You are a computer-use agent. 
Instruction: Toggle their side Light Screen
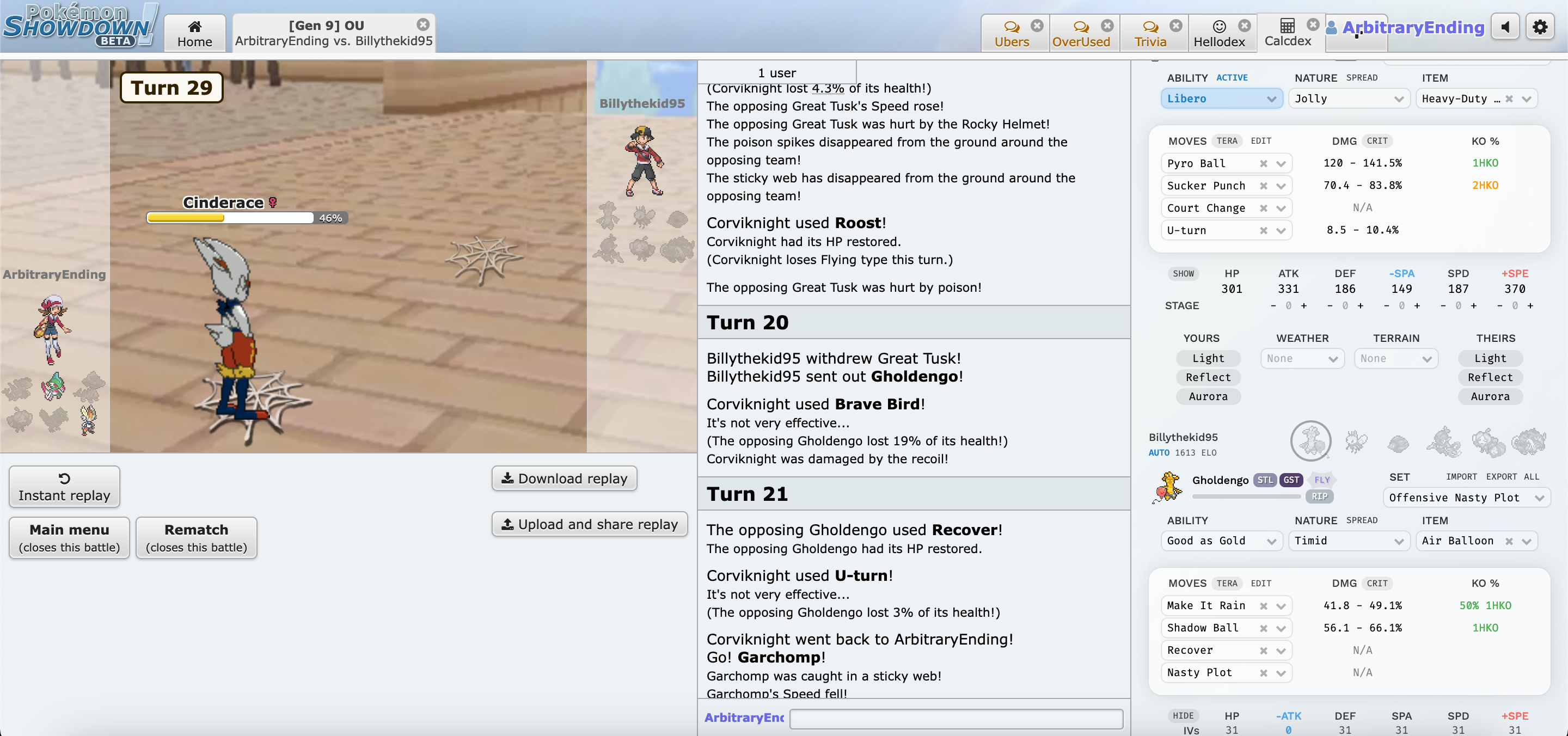point(1490,358)
